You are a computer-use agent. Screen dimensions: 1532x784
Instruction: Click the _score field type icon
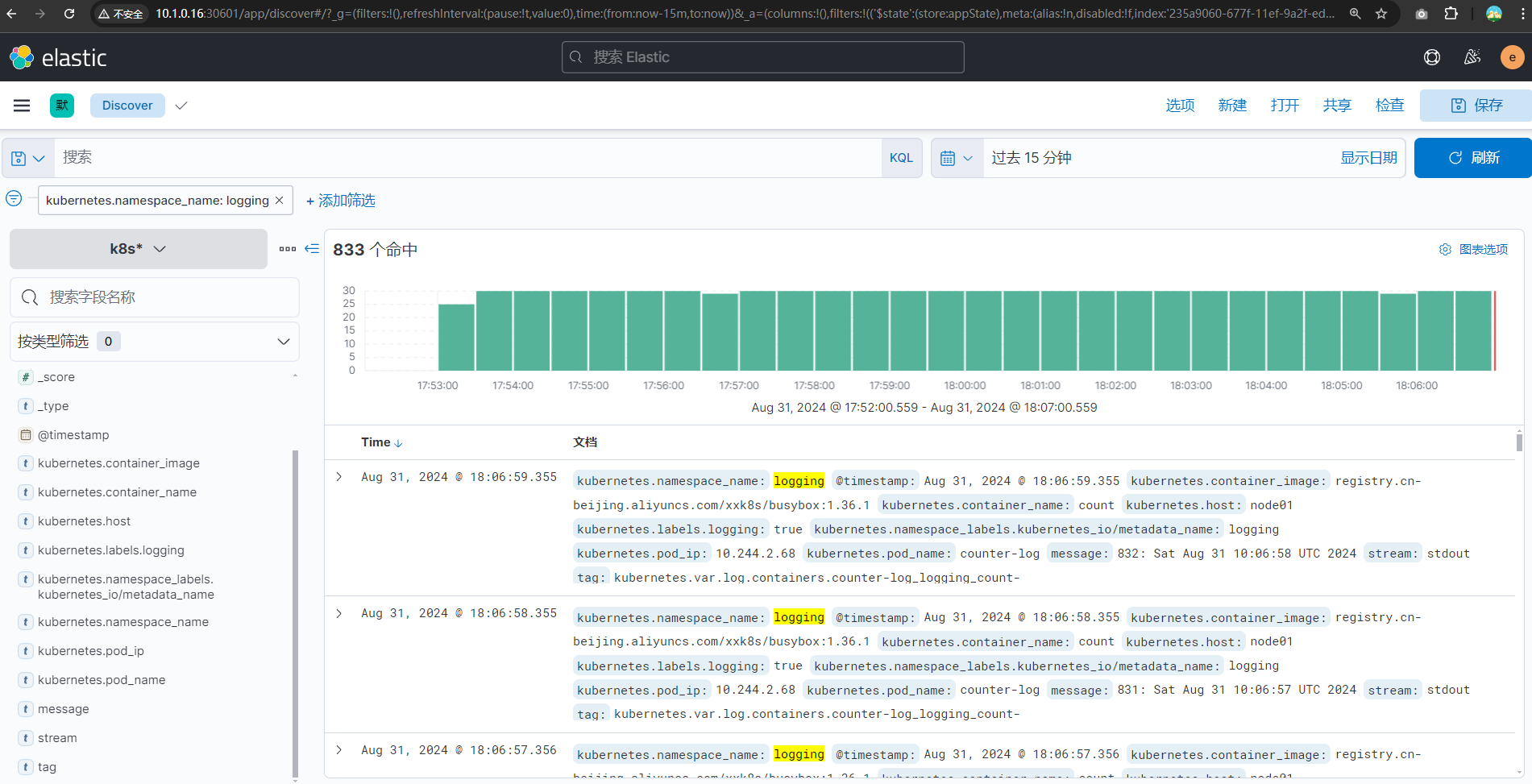26,377
